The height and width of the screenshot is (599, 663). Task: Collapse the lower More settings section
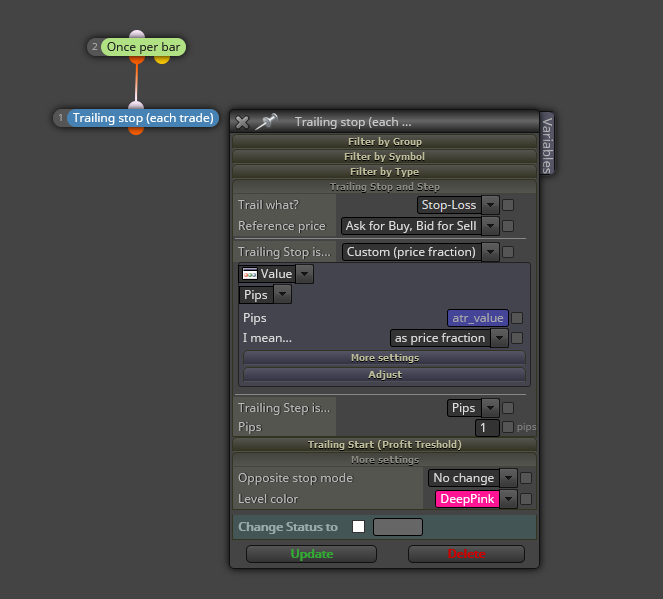point(384,460)
